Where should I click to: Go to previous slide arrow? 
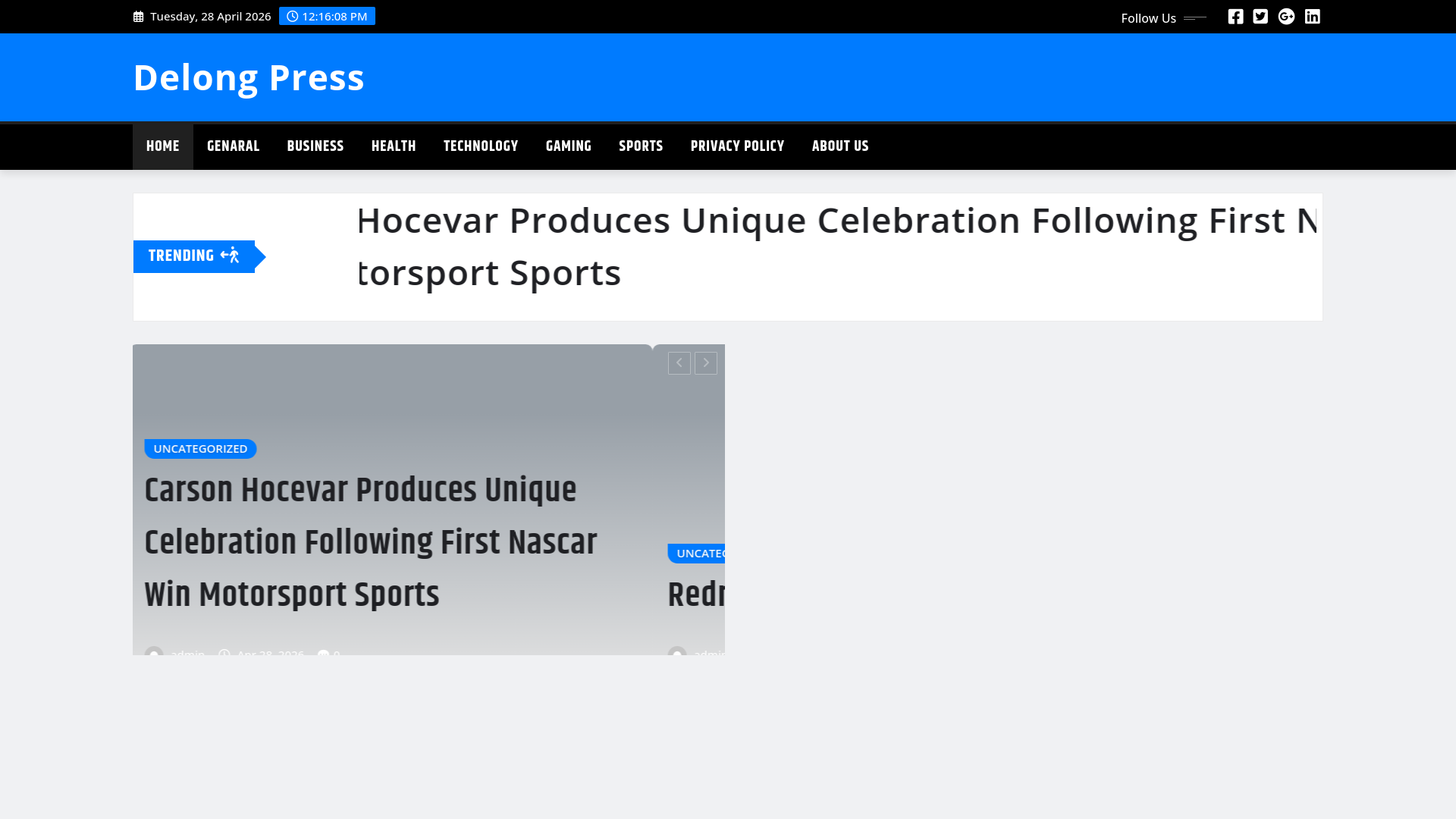pos(679,363)
